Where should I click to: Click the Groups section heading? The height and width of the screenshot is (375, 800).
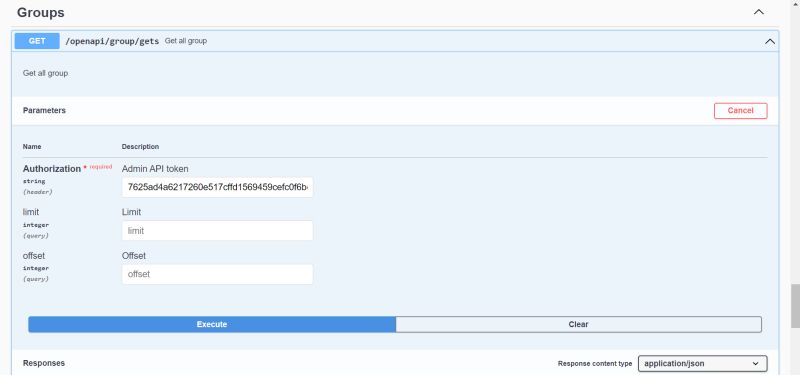point(41,12)
